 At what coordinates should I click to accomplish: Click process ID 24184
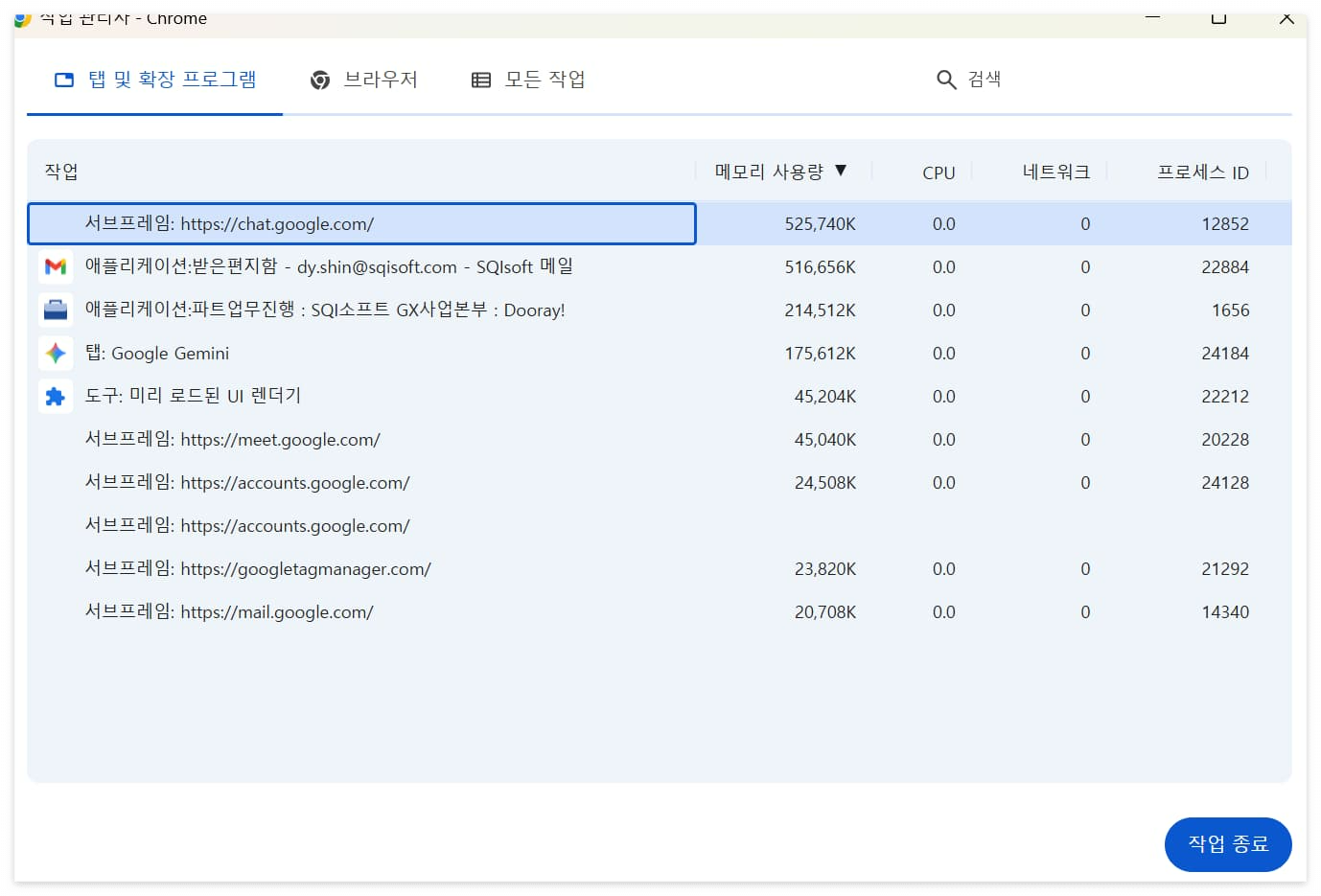[x=1225, y=354]
